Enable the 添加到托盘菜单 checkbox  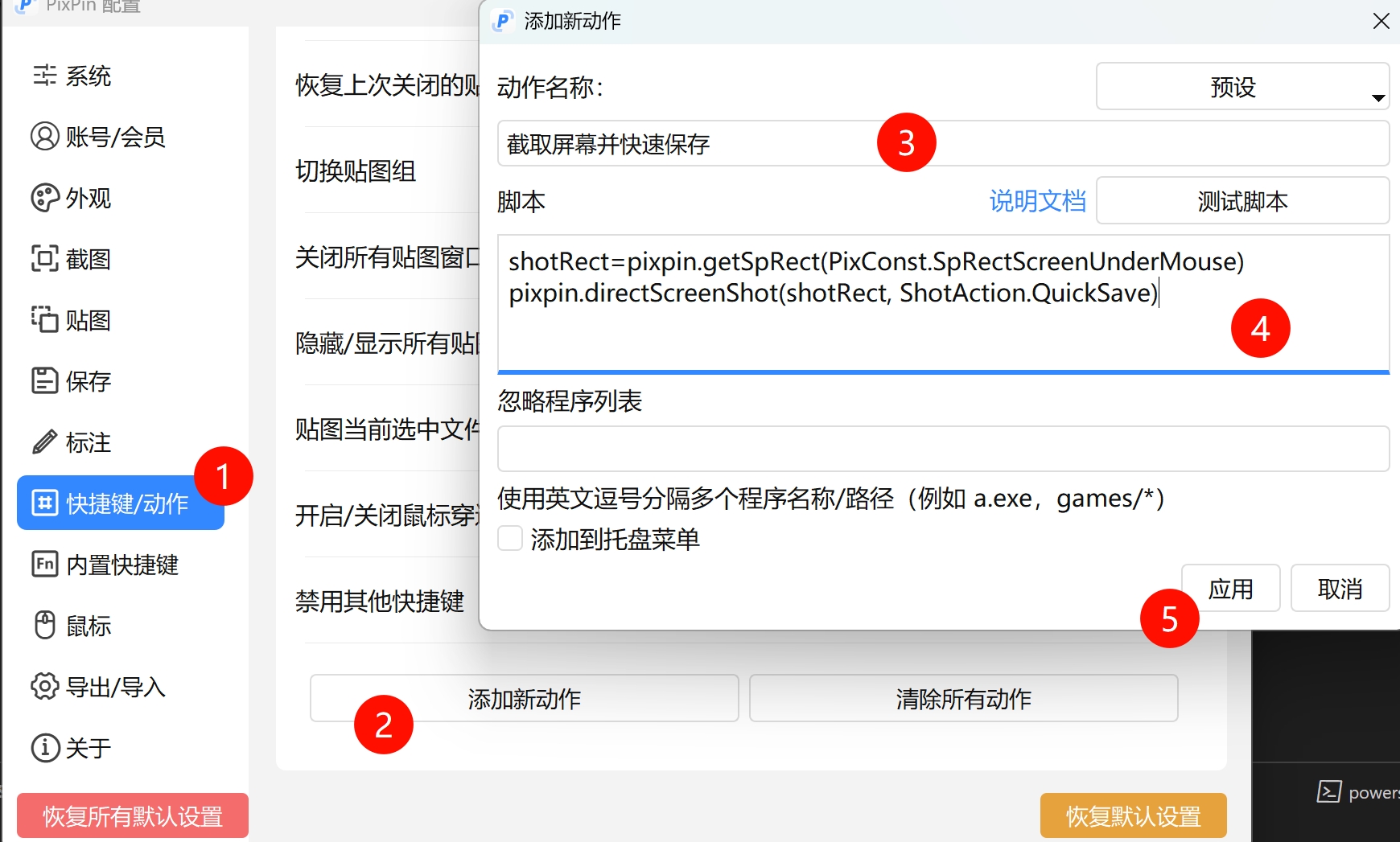(510, 538)
